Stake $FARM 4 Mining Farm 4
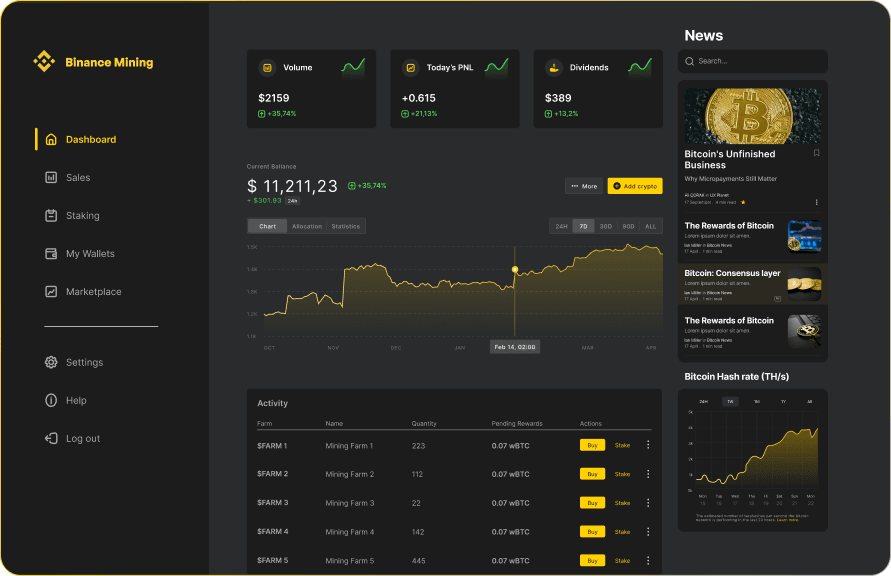The image size is (891, 576). 622,532
